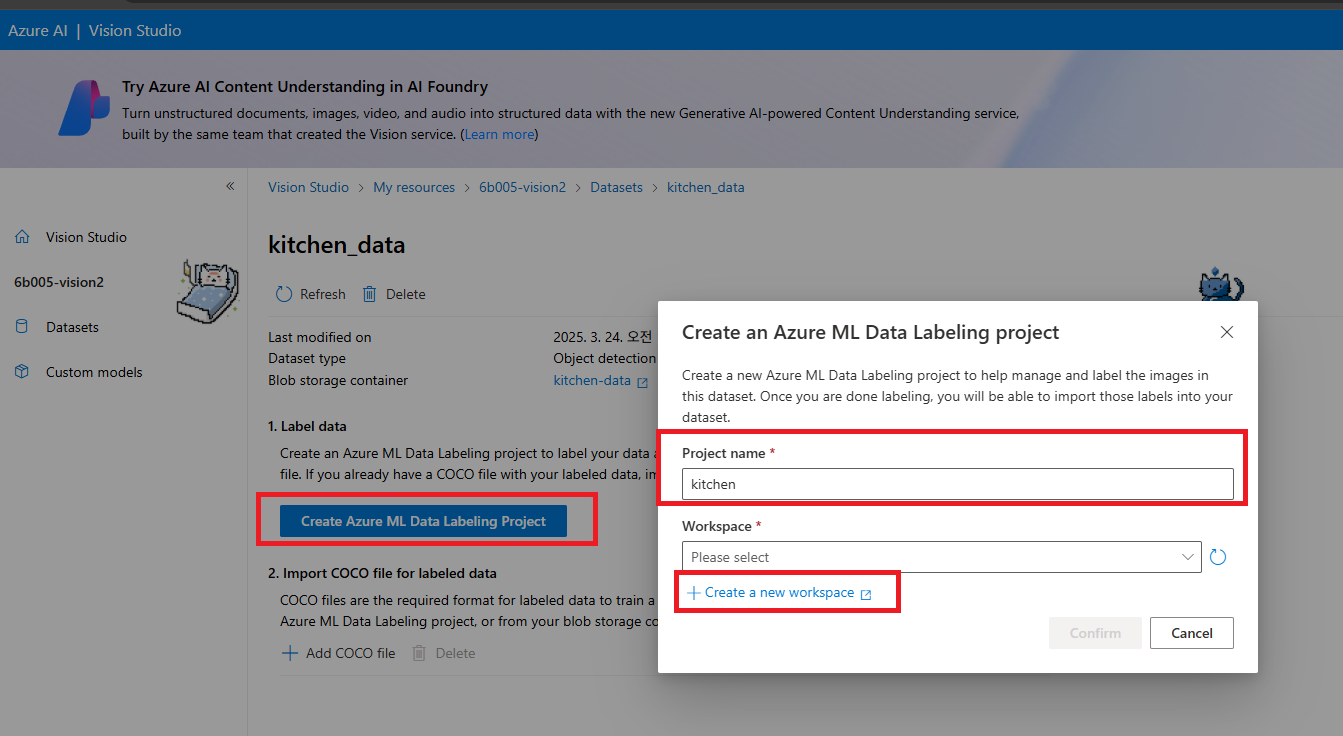Open the kitchen-data blob container link
This screenshot has width=1343, height=736.
coord(592,381)
